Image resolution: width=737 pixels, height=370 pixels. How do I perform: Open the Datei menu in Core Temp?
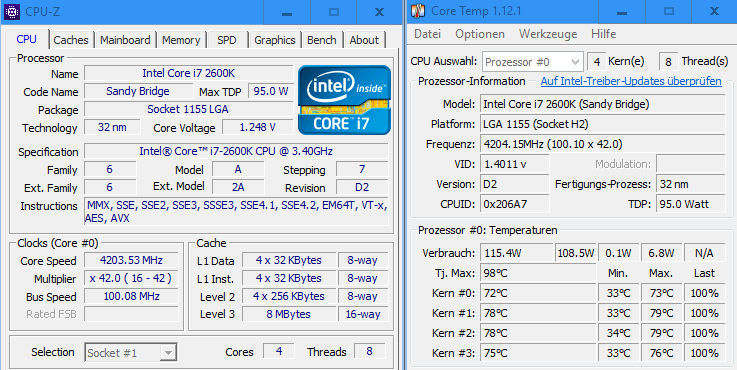tap(428, 34)
